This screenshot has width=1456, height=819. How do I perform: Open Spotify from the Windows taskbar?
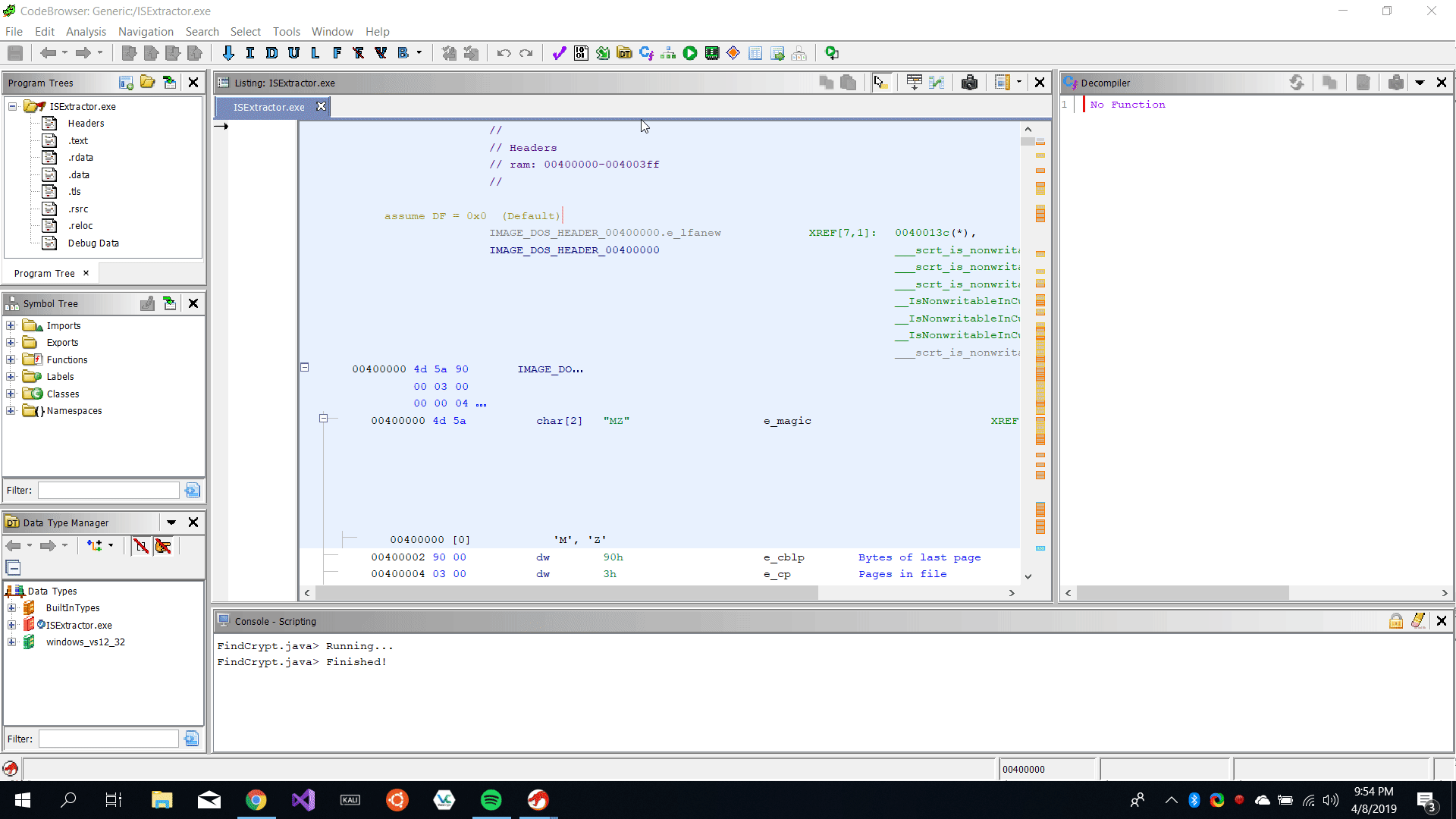tap(491, 800)
